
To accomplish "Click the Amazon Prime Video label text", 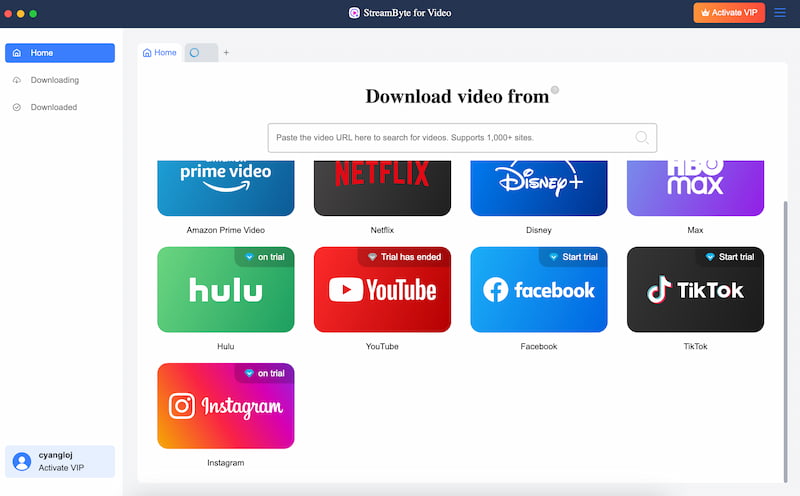I will (x=226, y=230).
